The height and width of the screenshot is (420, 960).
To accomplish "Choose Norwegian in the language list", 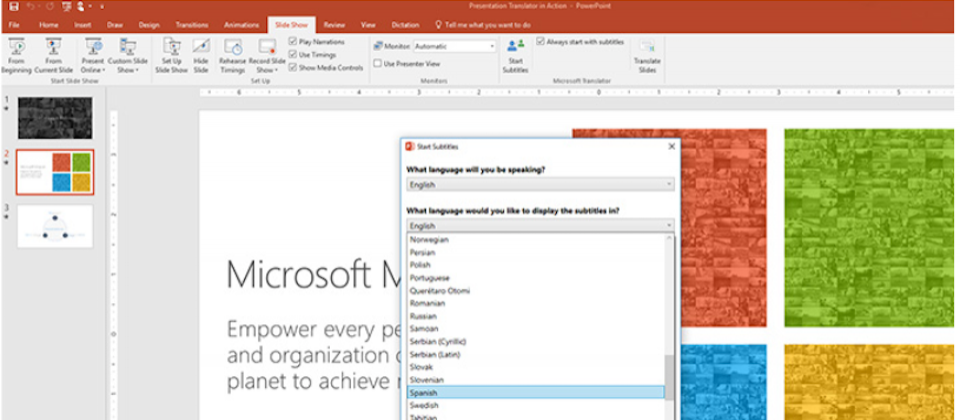I will click(536, 240).
